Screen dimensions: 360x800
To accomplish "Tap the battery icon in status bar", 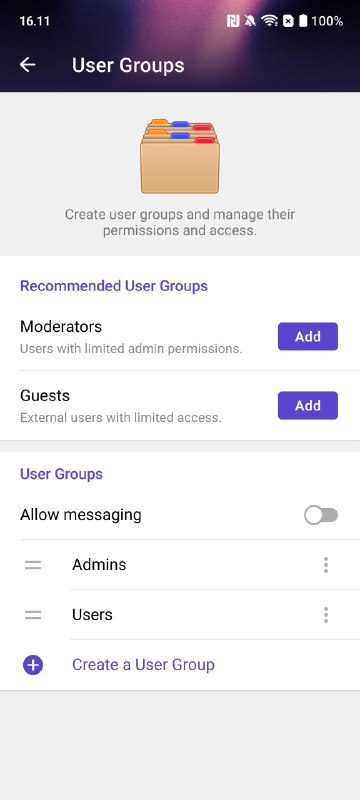I will [x=303, y=21].
